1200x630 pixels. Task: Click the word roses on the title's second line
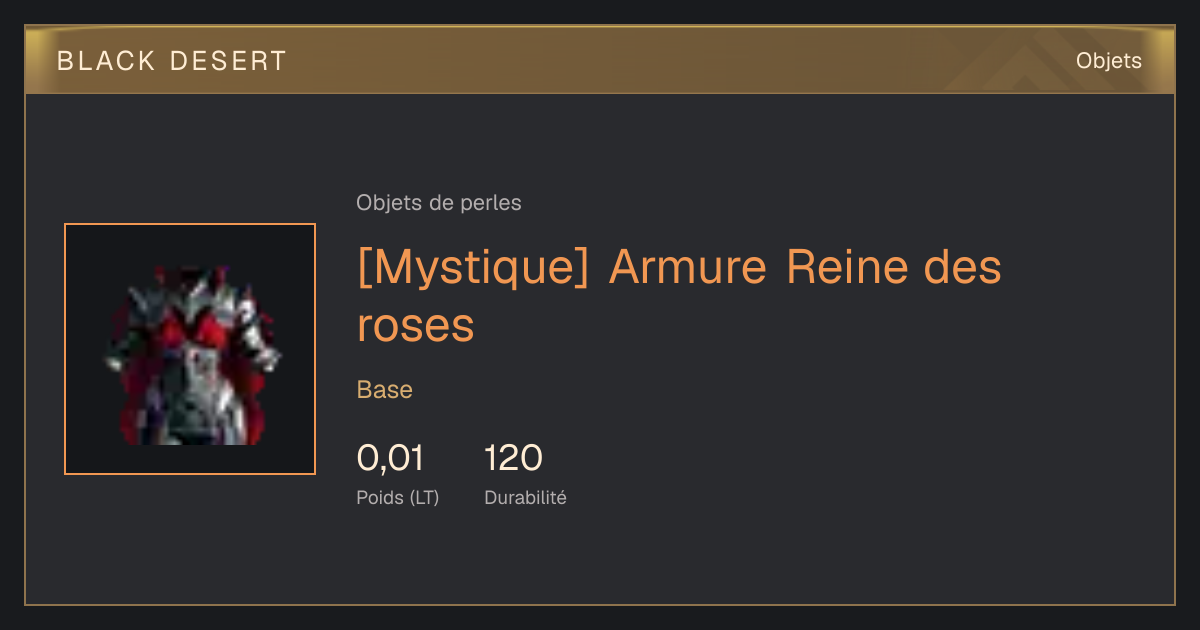[x=415, y=325]
